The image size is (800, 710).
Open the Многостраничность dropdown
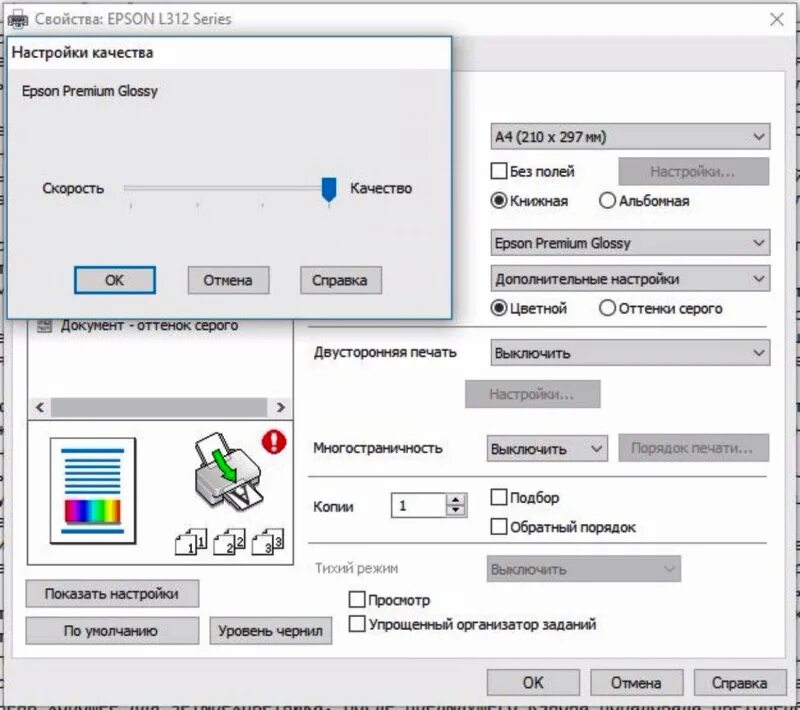pyautogui.click(x=547, y=449)
